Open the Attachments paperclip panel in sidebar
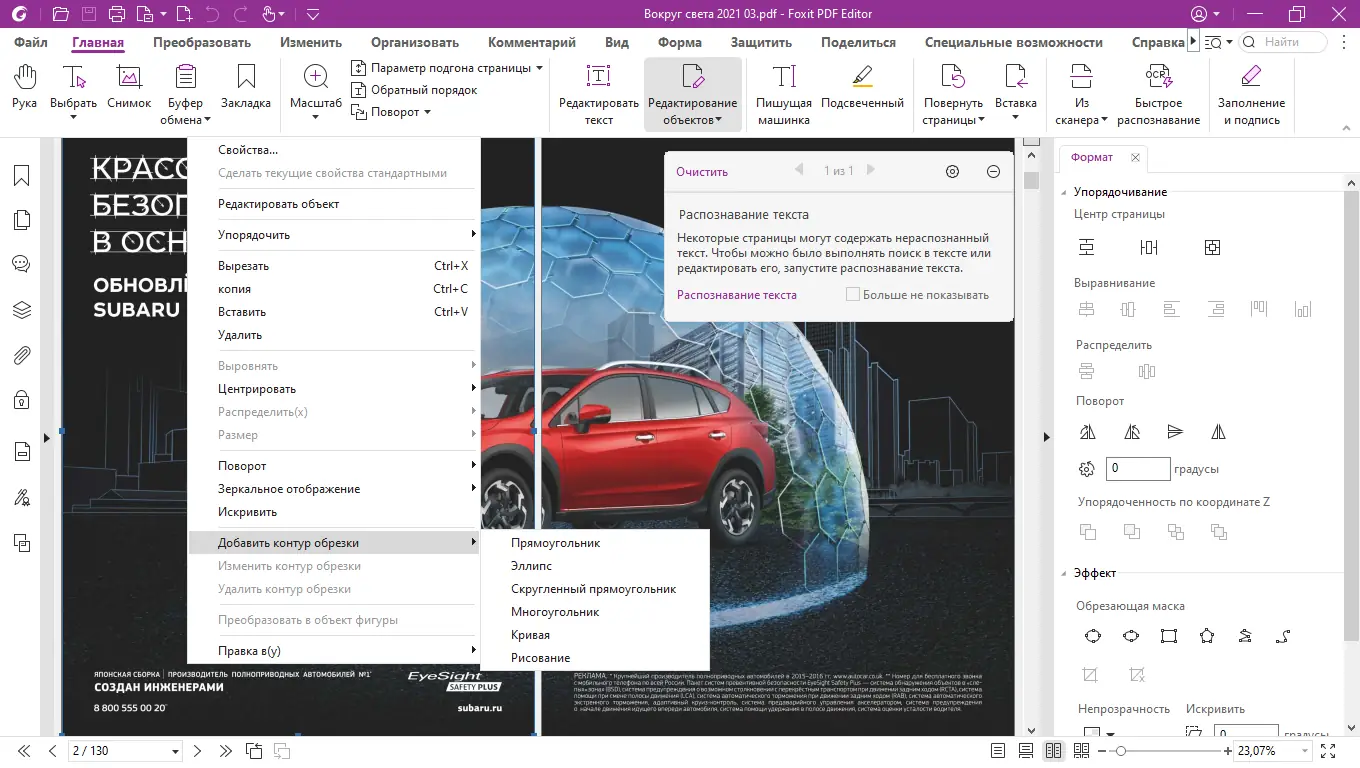1360x768 pixels. (x=21, y=355)
